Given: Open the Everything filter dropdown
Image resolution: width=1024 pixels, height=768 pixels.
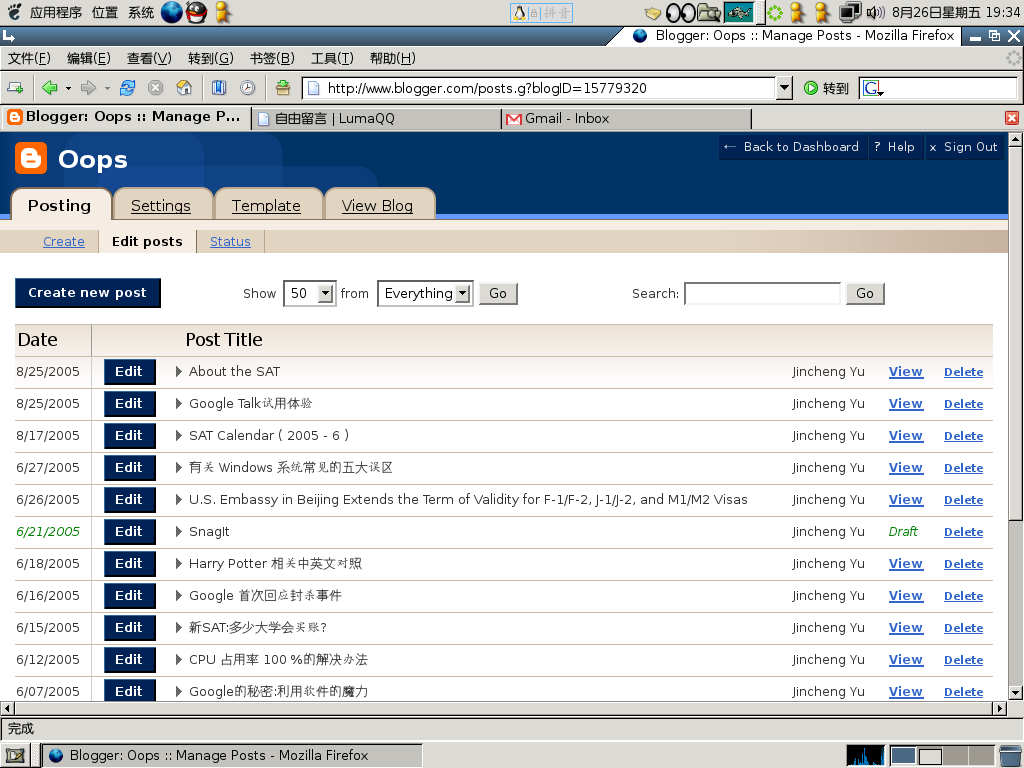Looking at the screenshot, I should click(462, 293).
